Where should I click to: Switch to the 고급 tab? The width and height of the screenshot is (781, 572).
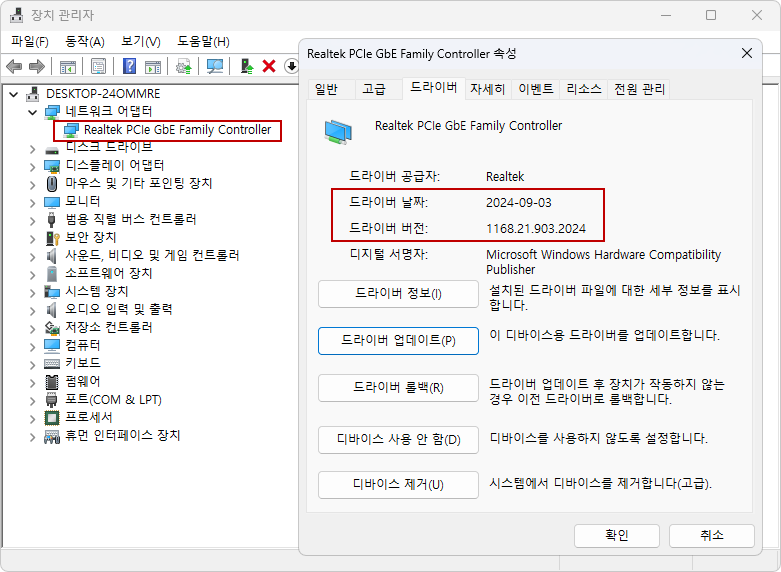tap(378, 89)
